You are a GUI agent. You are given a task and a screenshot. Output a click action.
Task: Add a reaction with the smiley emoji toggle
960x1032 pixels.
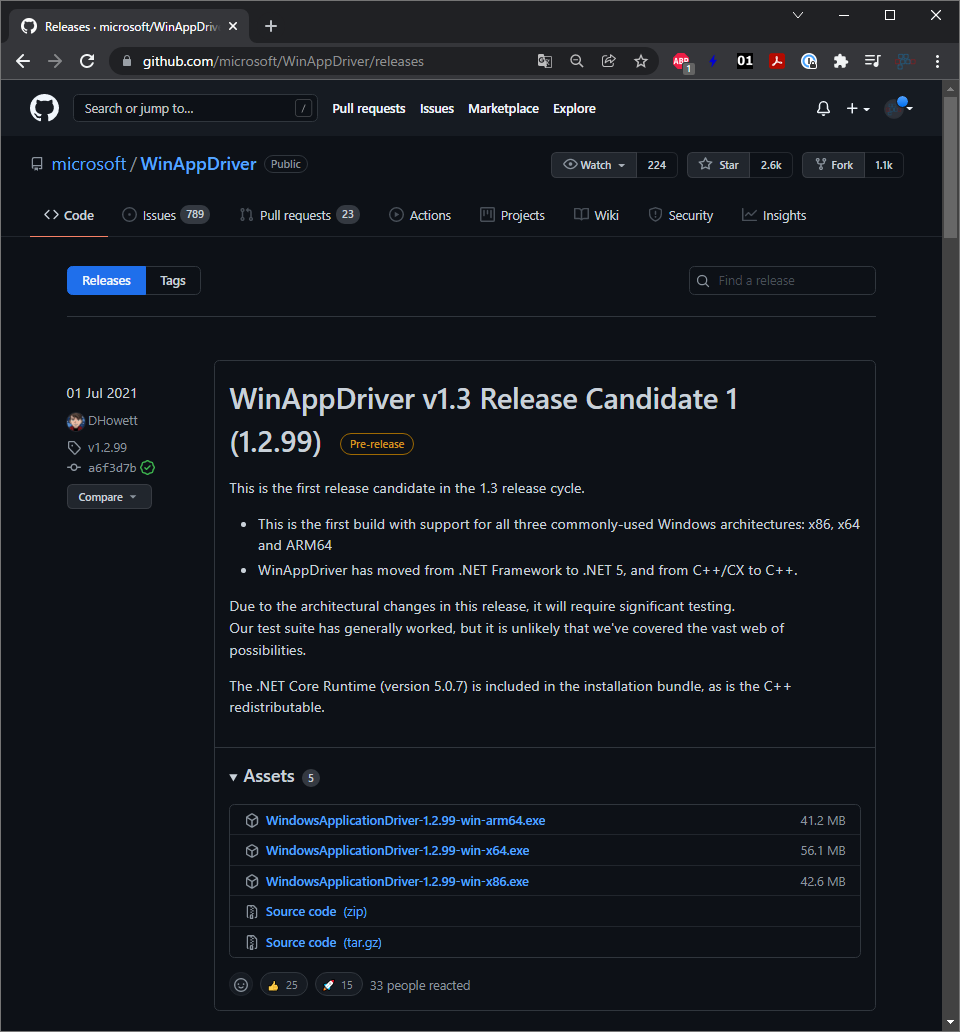(x=240, y=984)
